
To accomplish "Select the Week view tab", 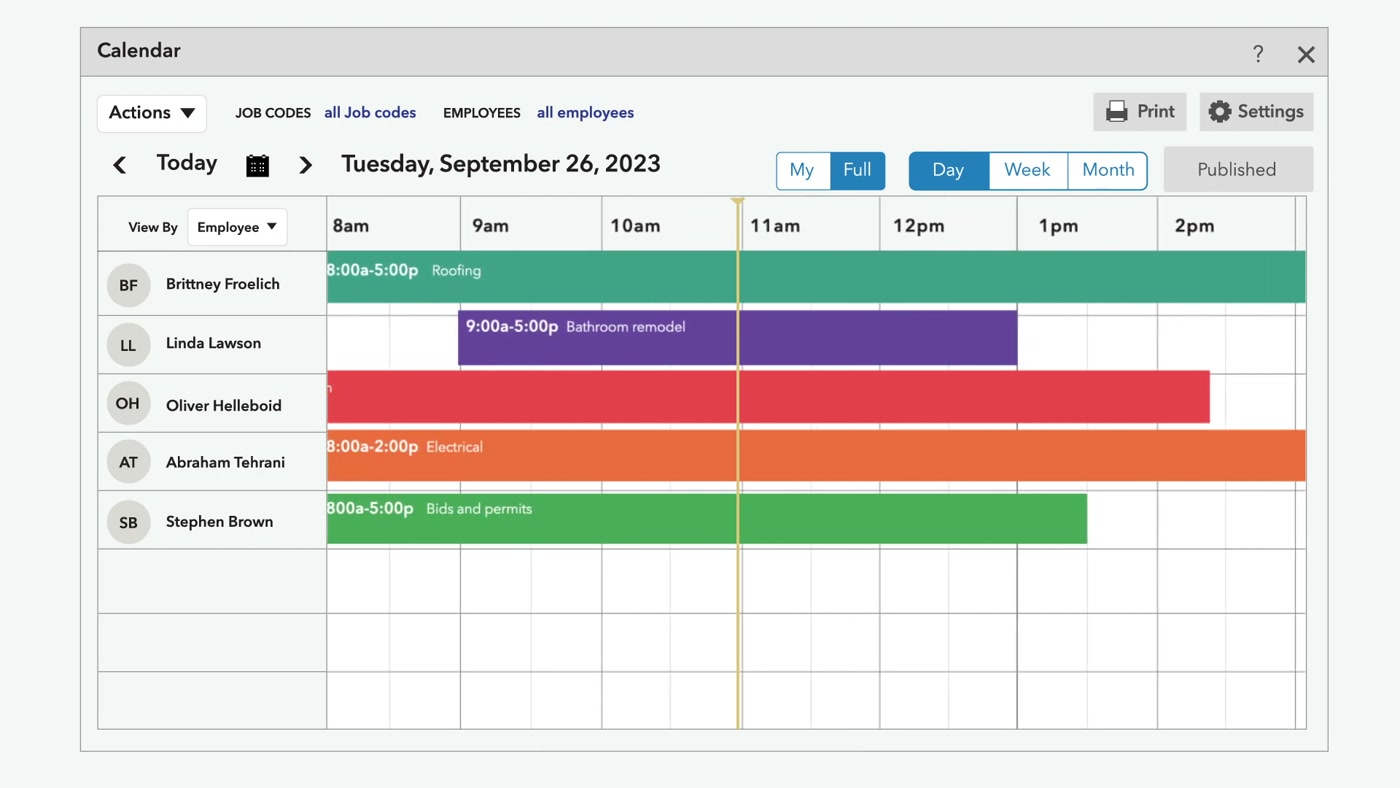I will (1027, 170).
